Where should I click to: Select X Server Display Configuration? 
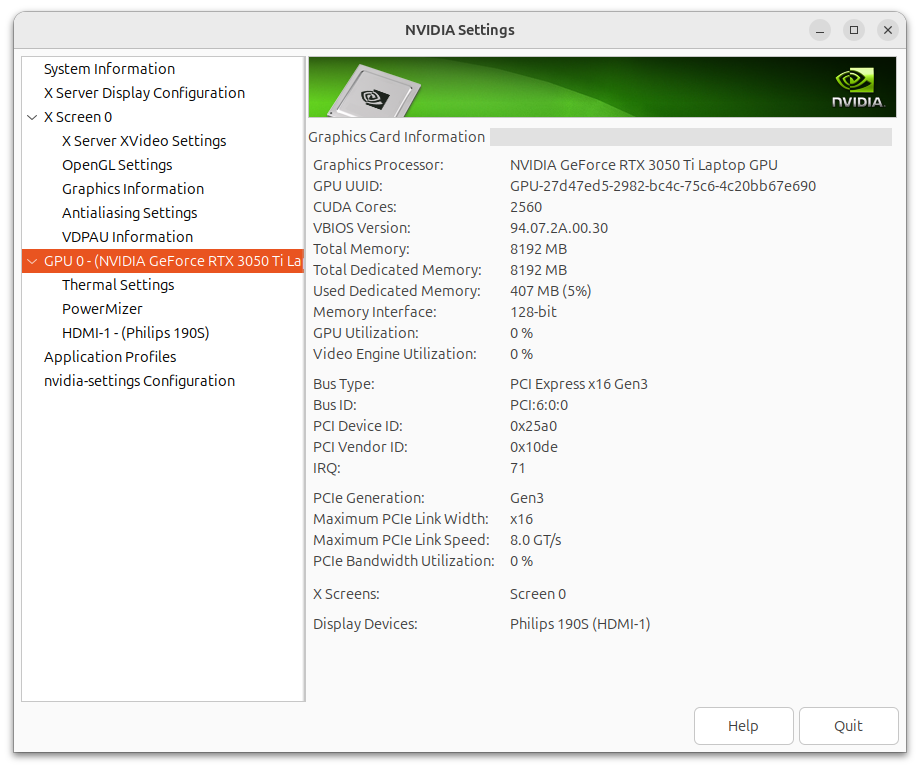(144, 93)
